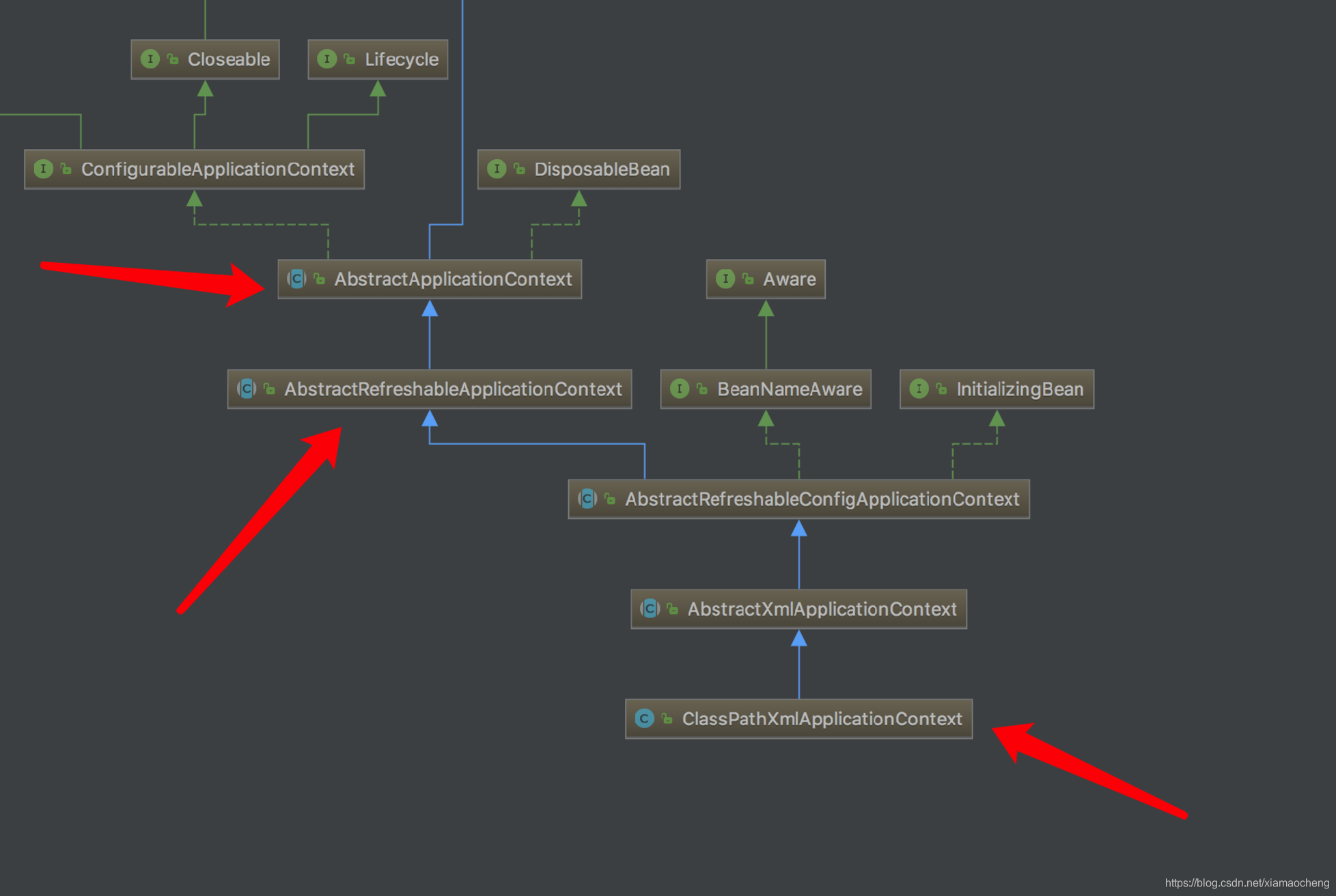
Task: Select the AbstractRefreshableApplicationContext node
Action: [452, 389]
